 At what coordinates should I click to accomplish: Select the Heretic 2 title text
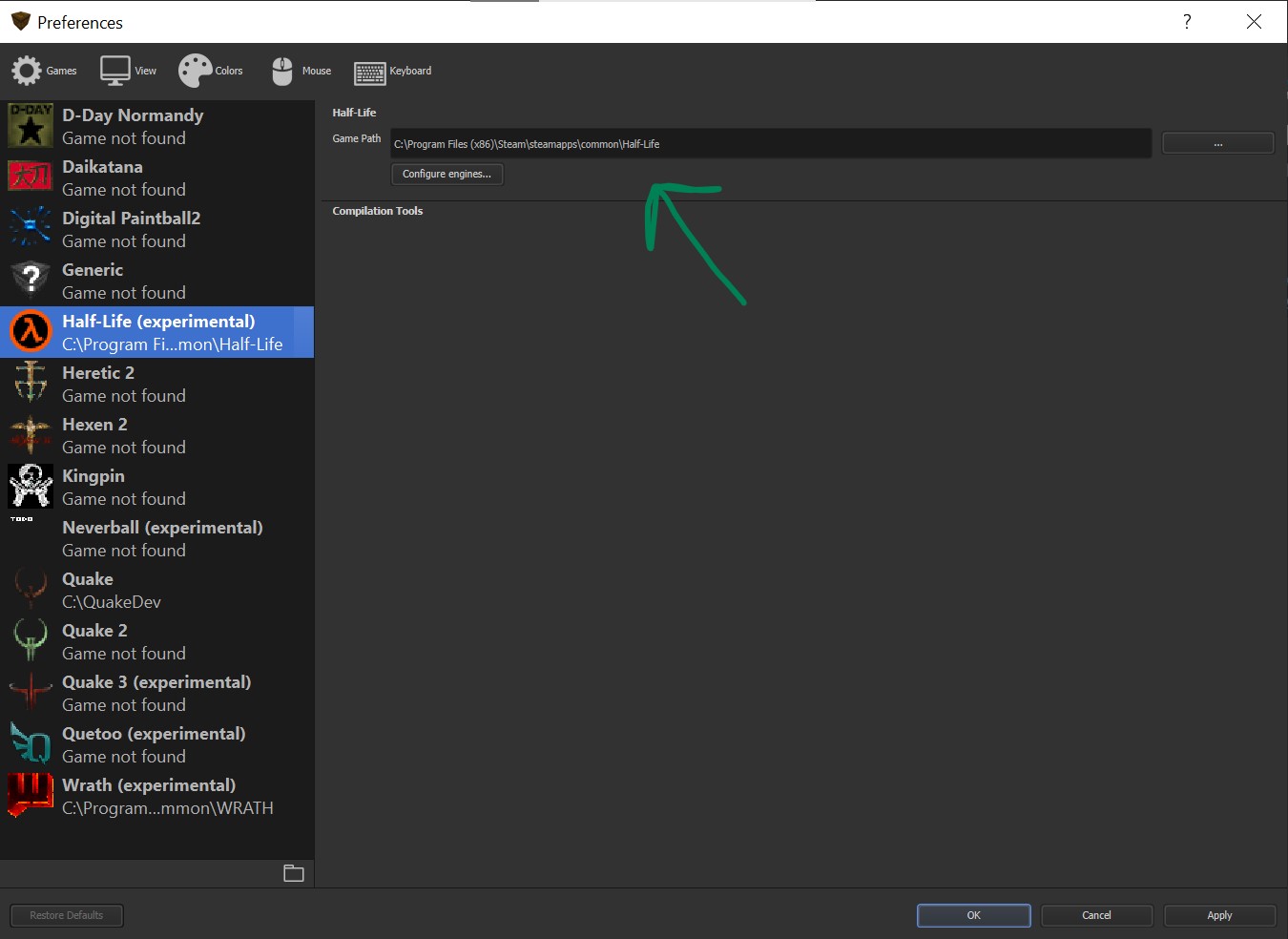click(x=98, y=373)
